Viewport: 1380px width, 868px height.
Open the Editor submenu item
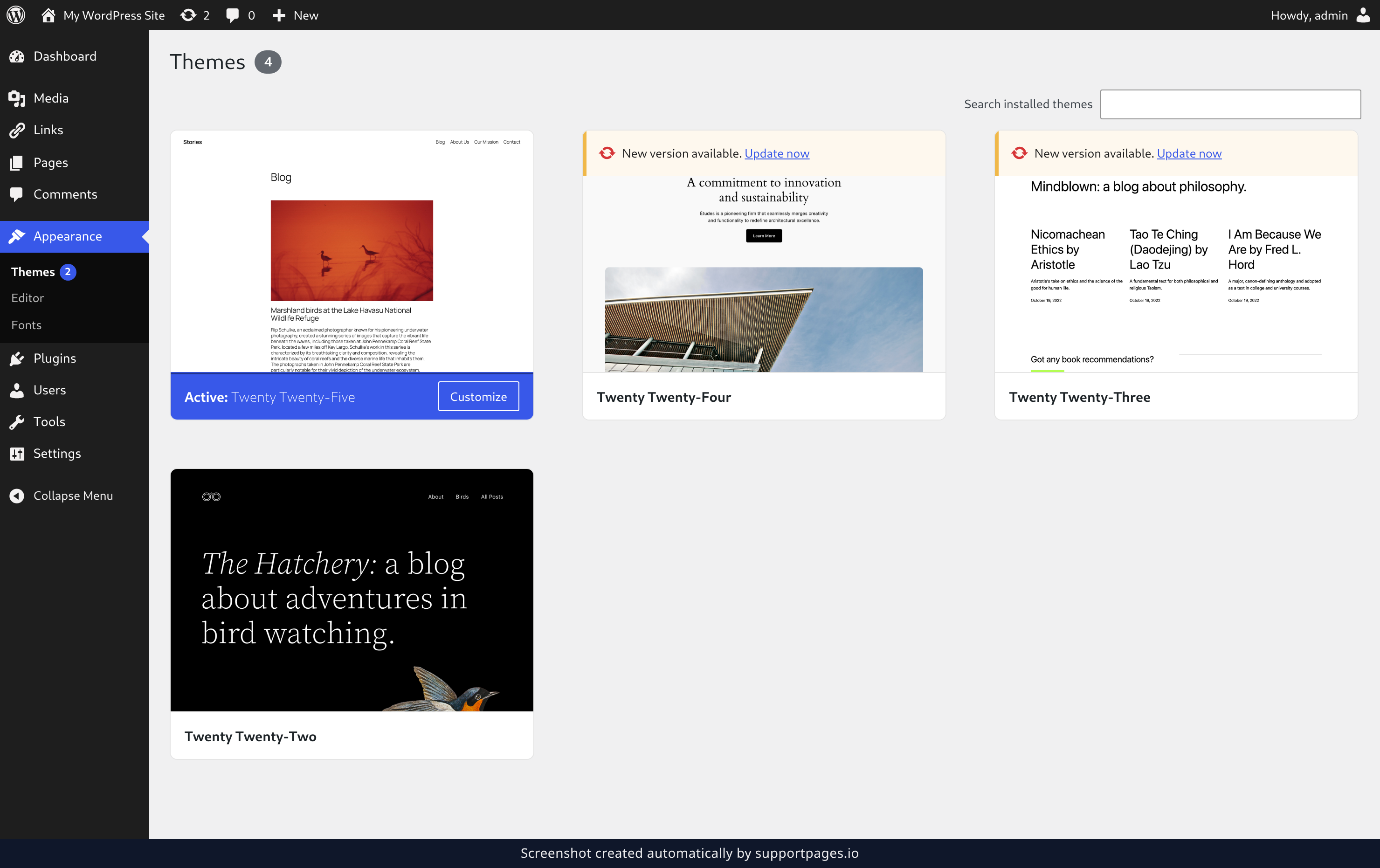[28, 298]
